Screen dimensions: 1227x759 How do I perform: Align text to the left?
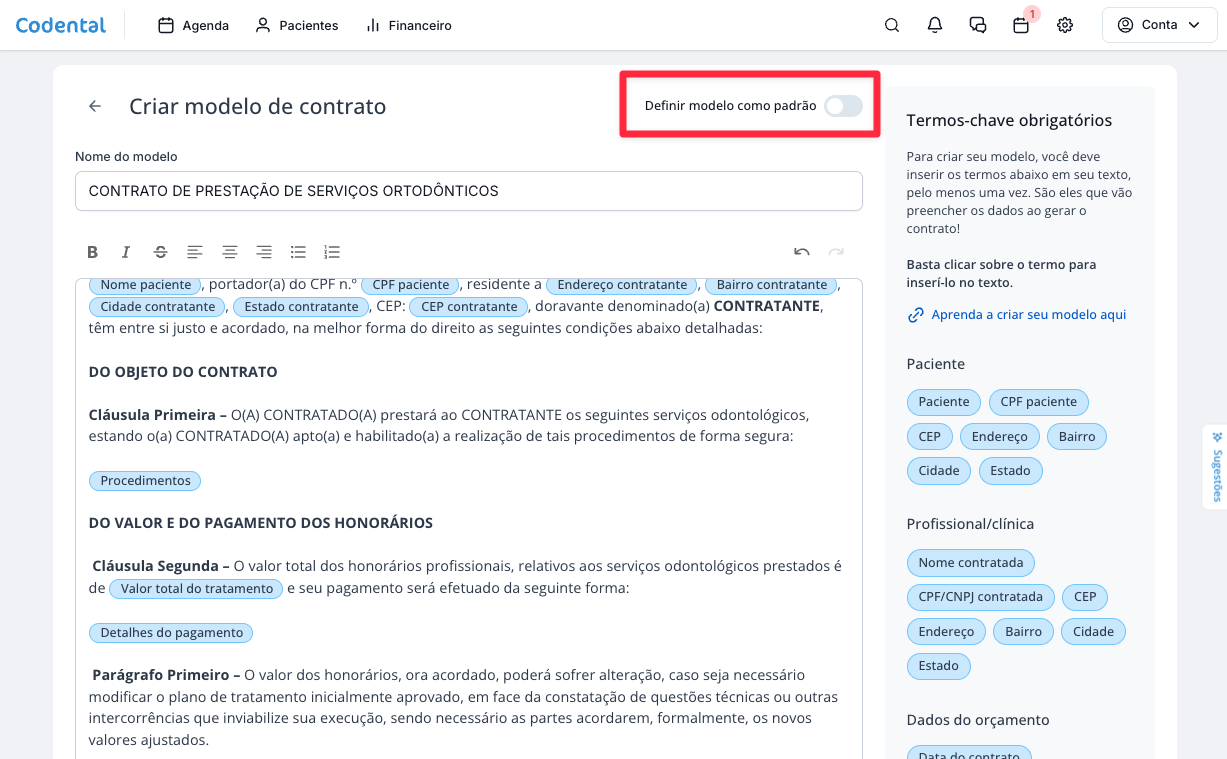pos(195,252)
